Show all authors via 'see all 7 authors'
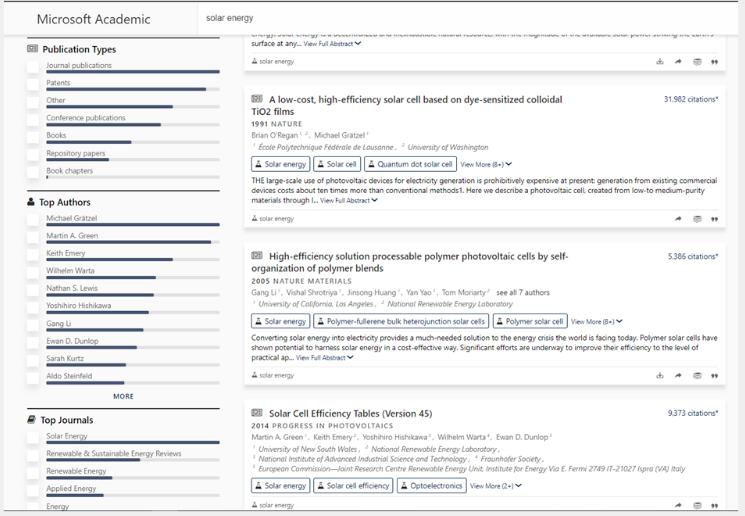The width and height of the screenshot is (745, 516). [x=523, y=292]
